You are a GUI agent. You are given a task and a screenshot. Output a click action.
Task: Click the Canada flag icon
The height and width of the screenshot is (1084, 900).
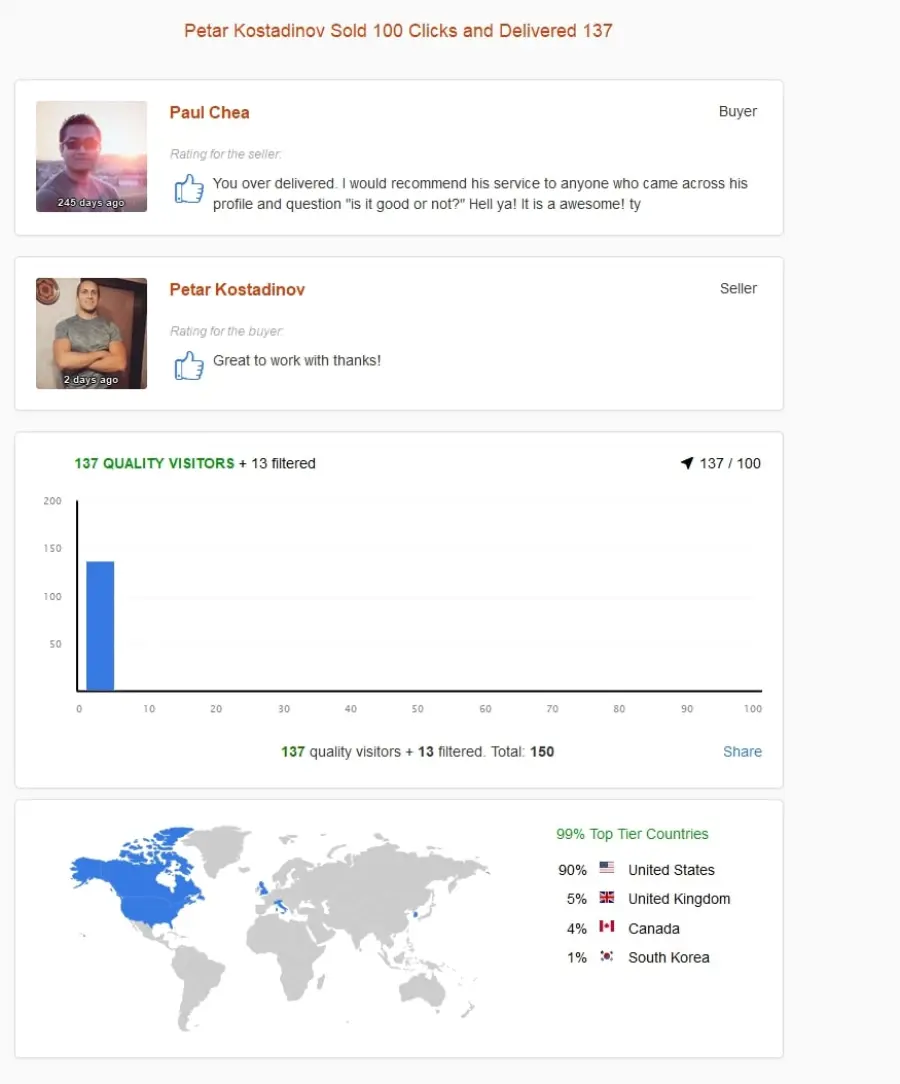(x=606, y=926)
